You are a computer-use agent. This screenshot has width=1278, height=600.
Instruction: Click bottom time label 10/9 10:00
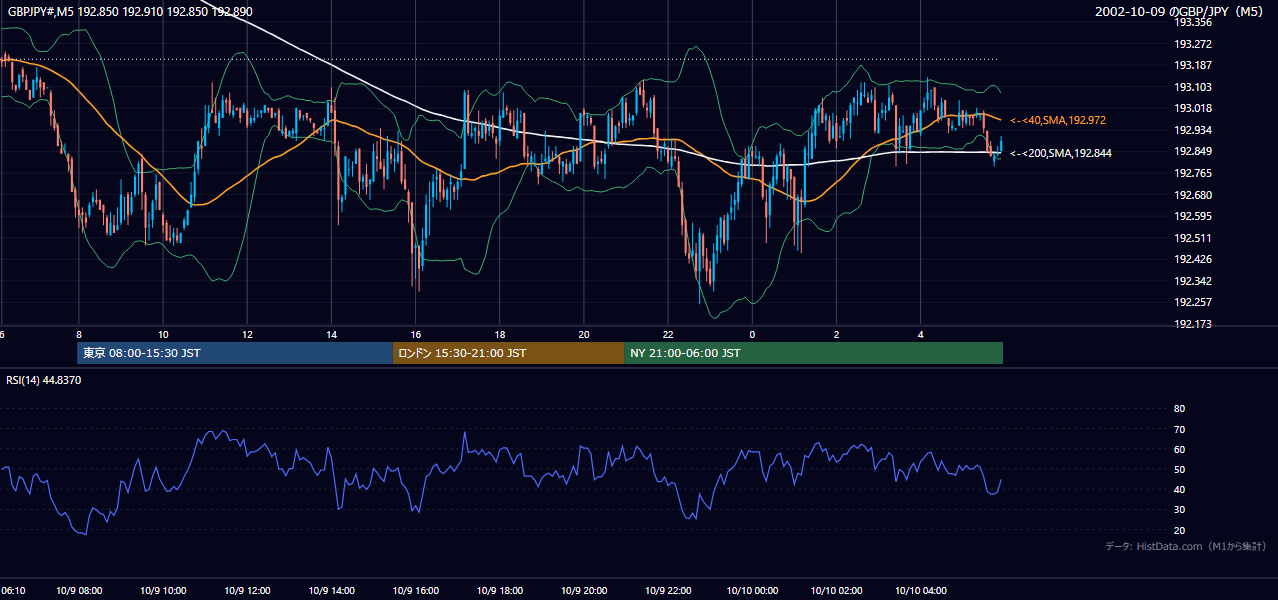pyautogui.click(x=165, y=591)
